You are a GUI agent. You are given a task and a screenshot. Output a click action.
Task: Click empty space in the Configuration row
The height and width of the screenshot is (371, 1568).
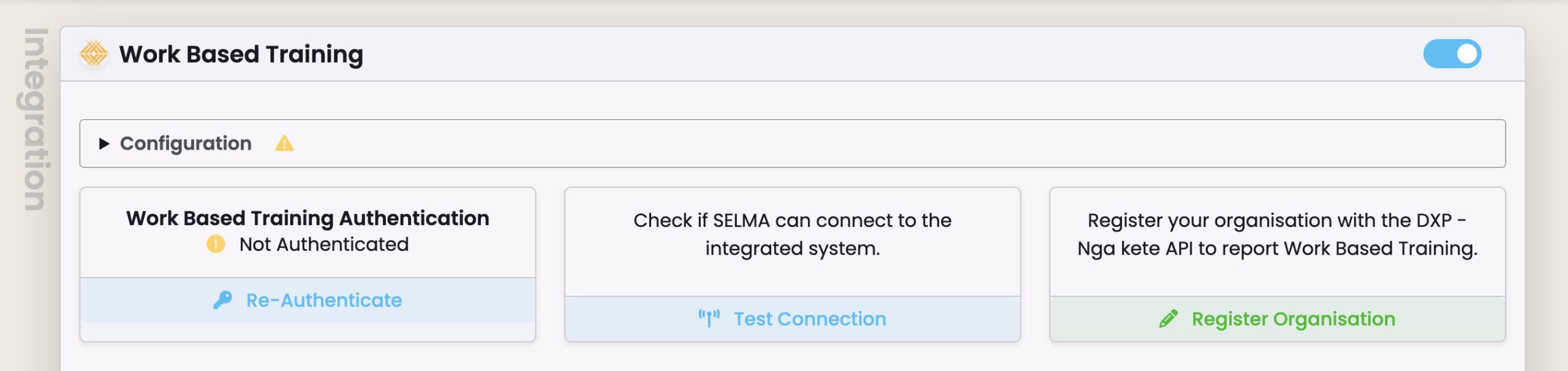click(858, 143)
